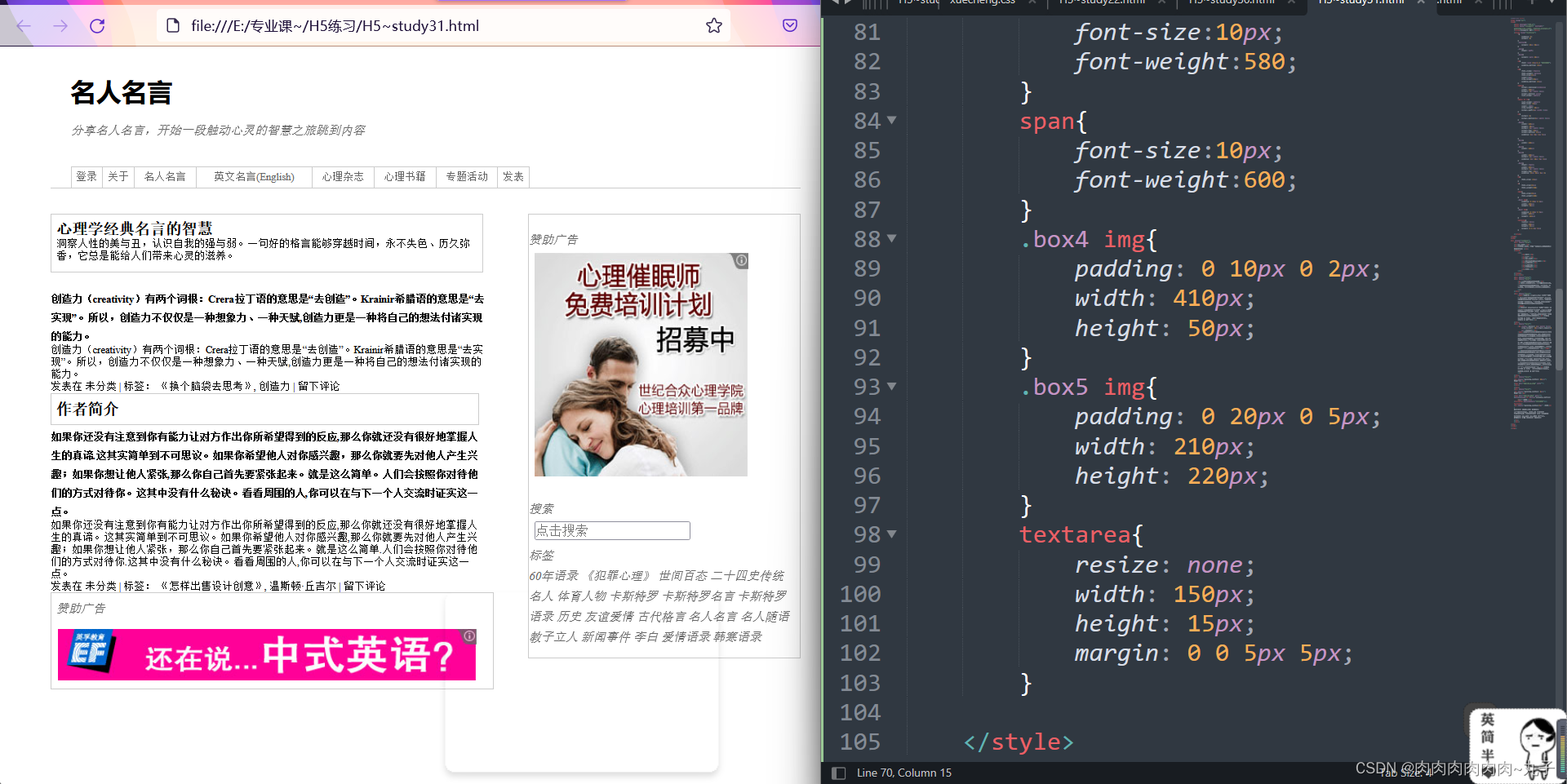The height and width of the screenshot is (784, 1567).
Task: Open the 韩寒语录 tag
Action: (x=738, y=637)
